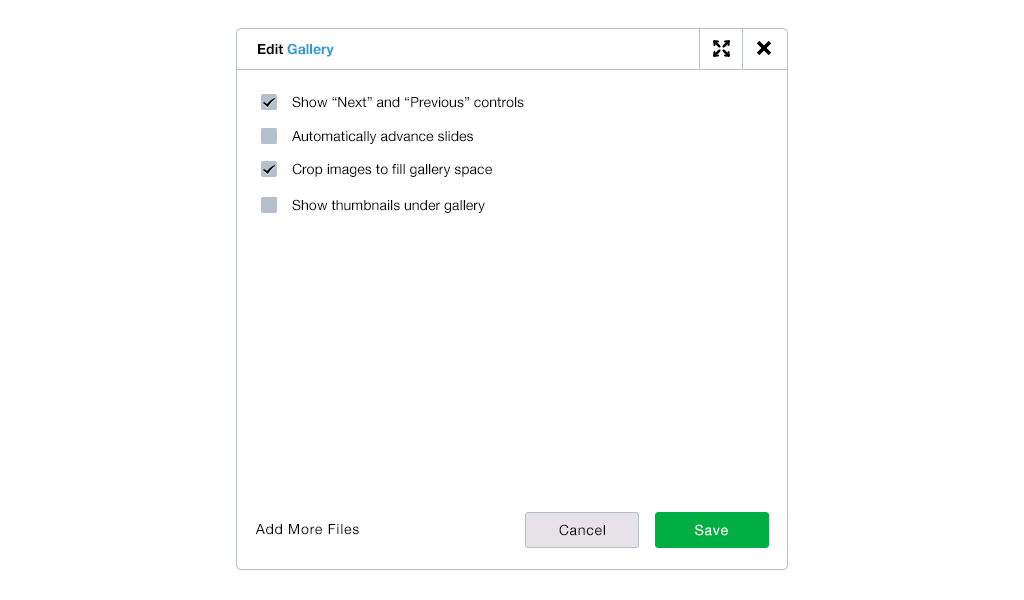Expand the Edit Gallery dialog to fullscreen
The width and height of the screenshot is (1024, 600).
point(721,49)
